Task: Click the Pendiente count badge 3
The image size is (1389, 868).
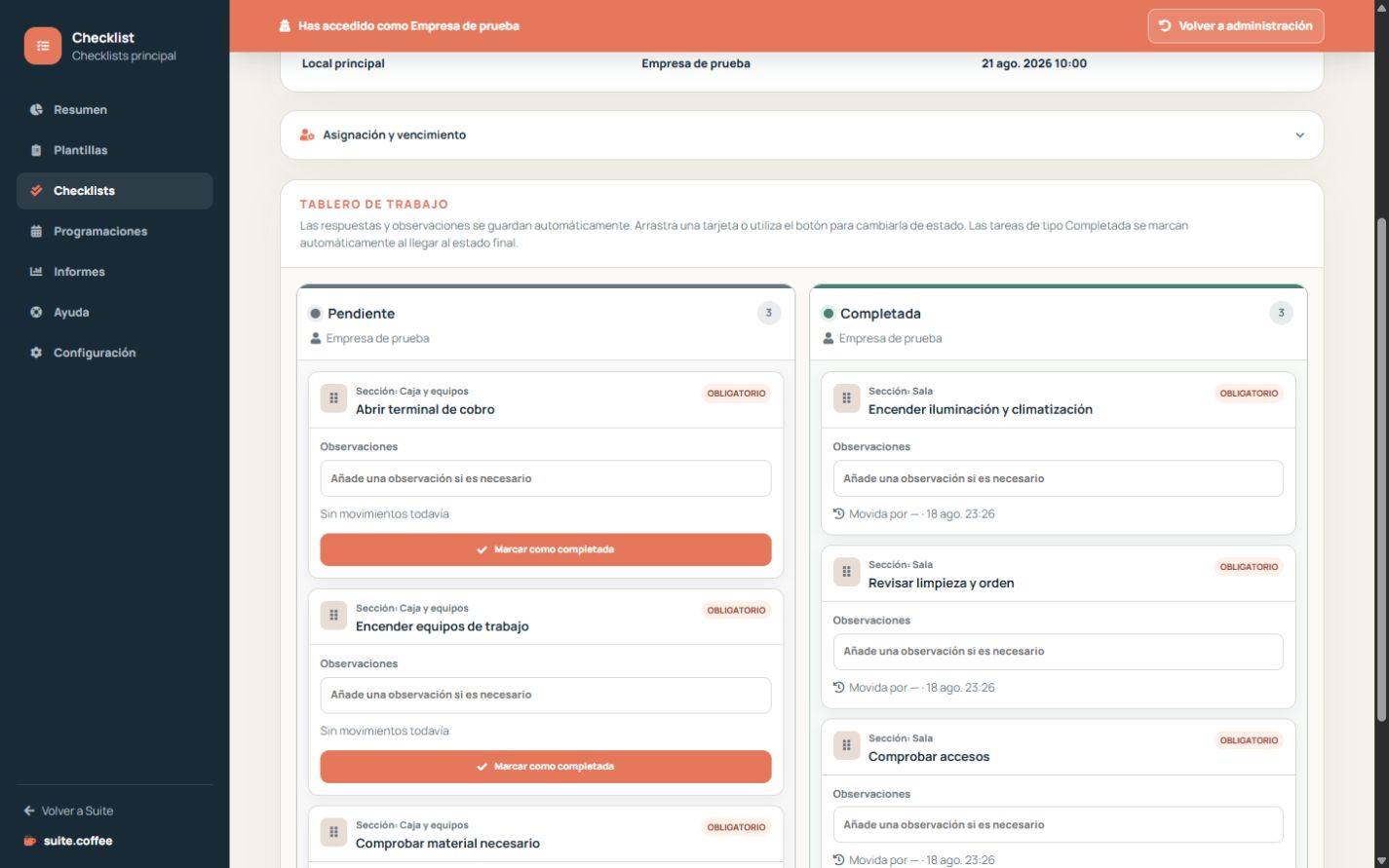Action: coord(769,313)
